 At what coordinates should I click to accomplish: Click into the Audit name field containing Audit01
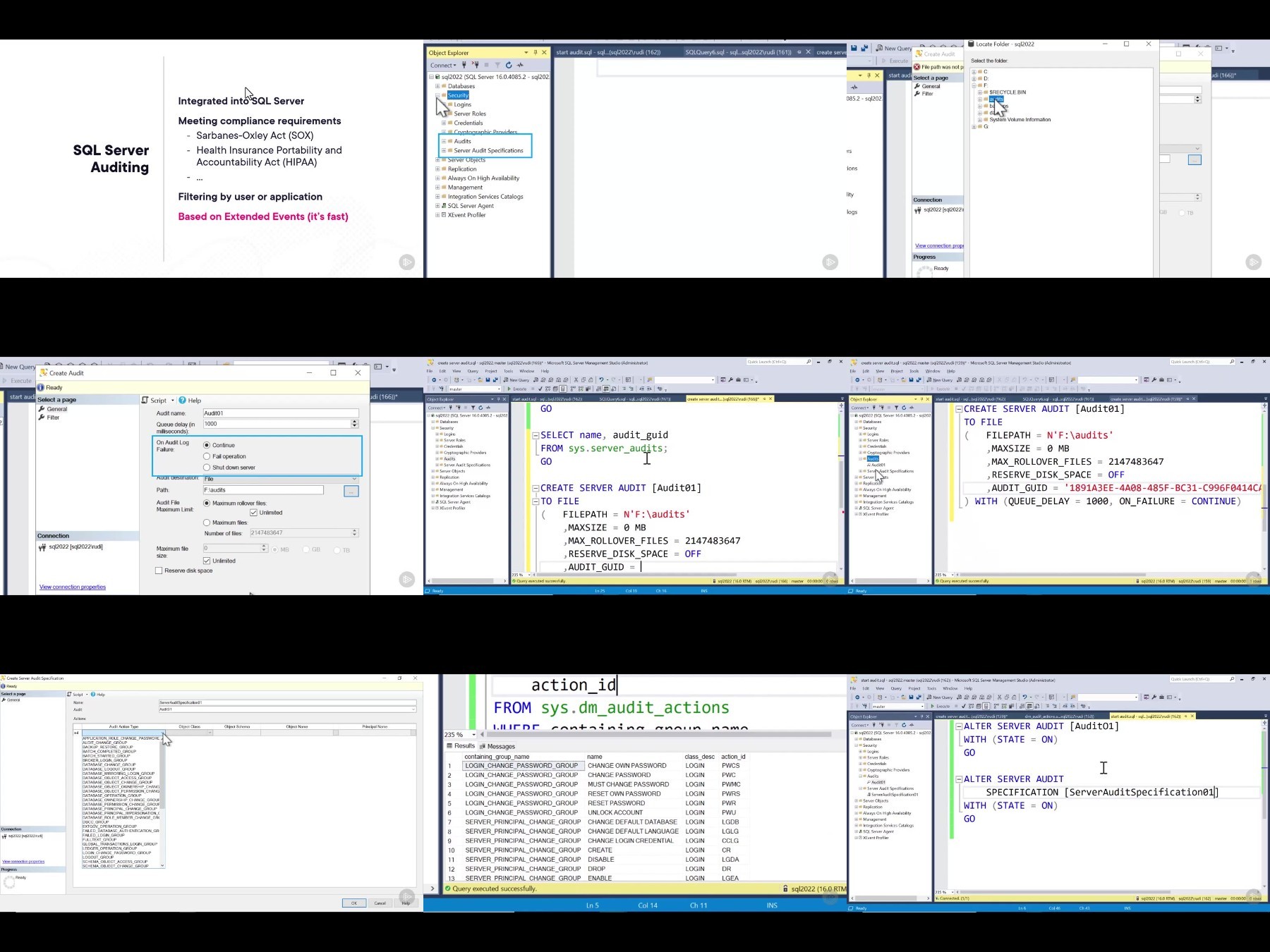pos(281,413)
